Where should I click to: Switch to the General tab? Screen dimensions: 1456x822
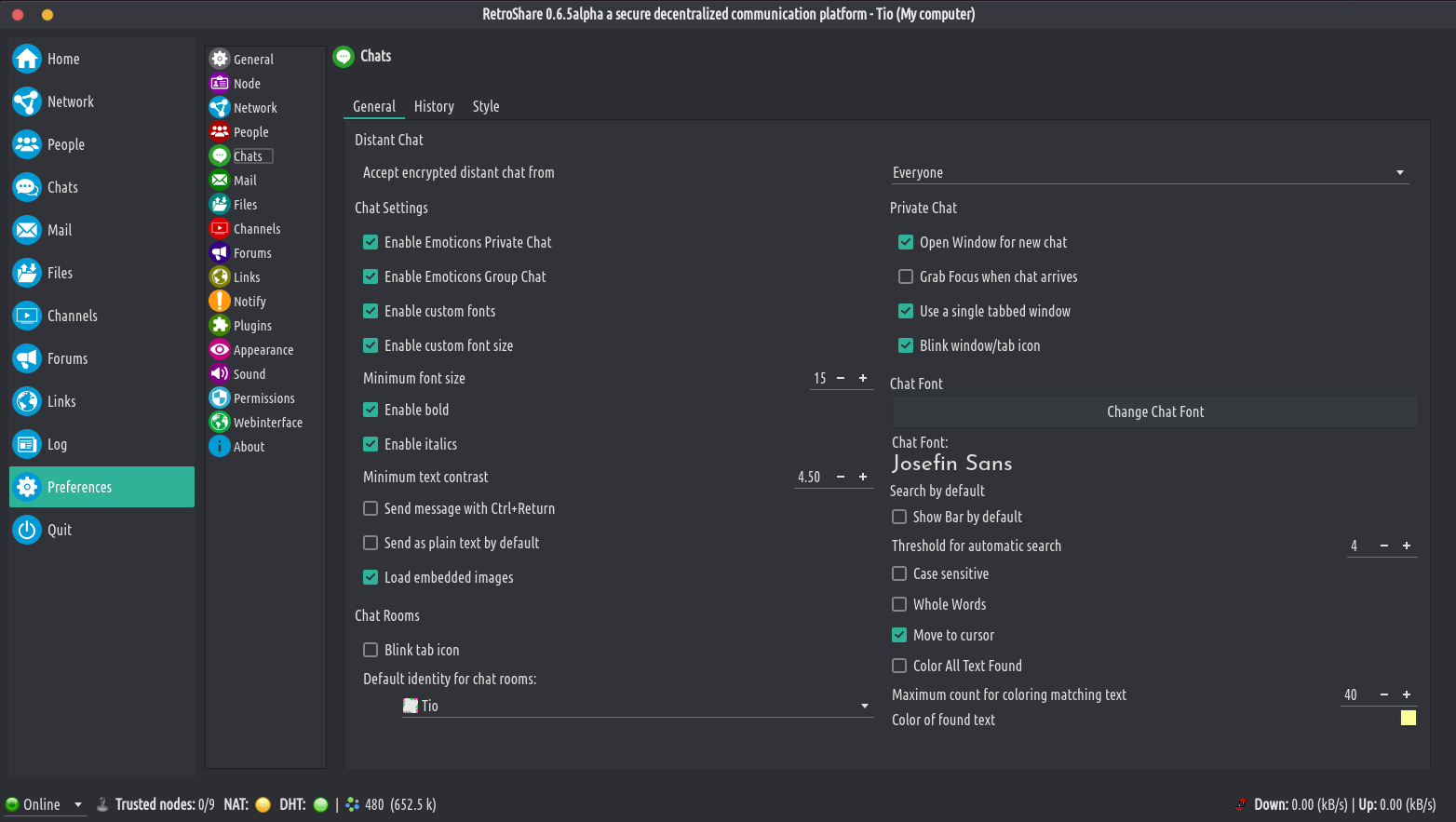374,106
